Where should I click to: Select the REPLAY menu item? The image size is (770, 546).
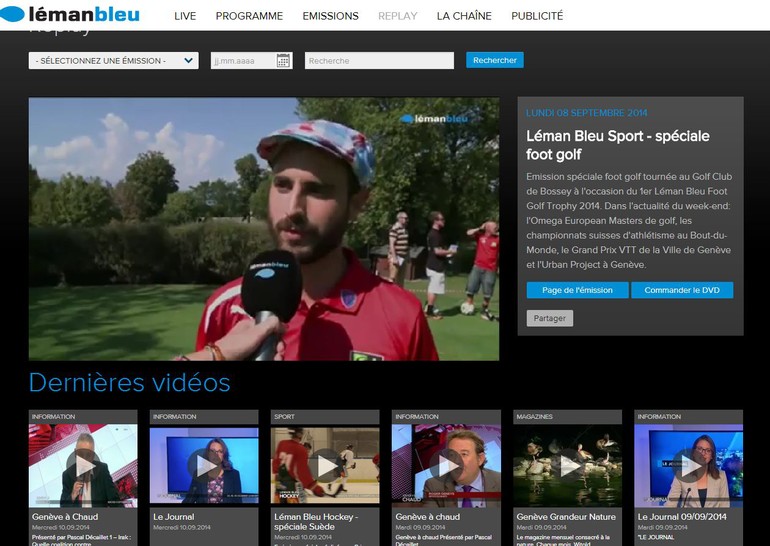pyautogui.click(x=398, y=16)
